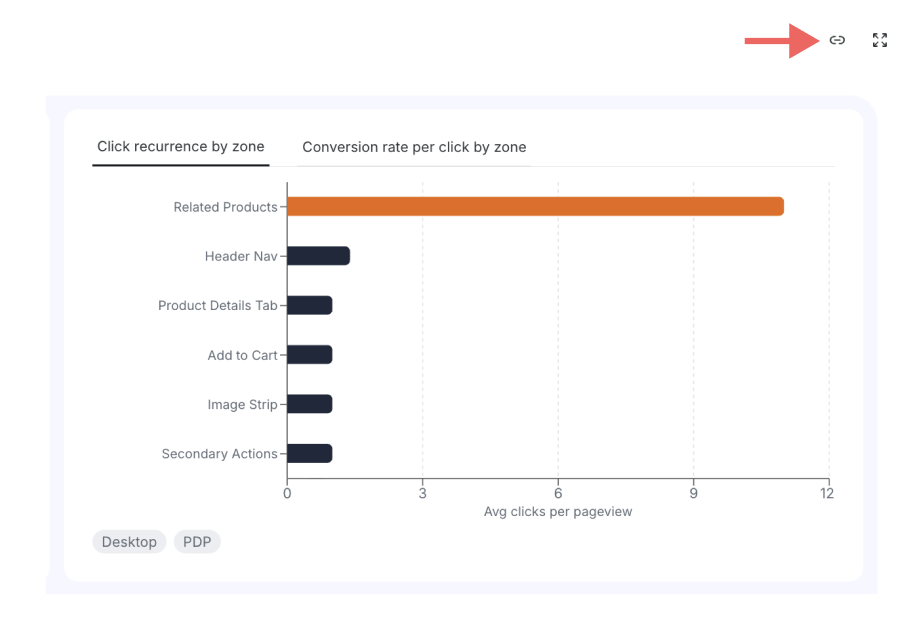Switch to Click recurrence by zone tab
The image size is (914, 636).
[x=181, y=147]
